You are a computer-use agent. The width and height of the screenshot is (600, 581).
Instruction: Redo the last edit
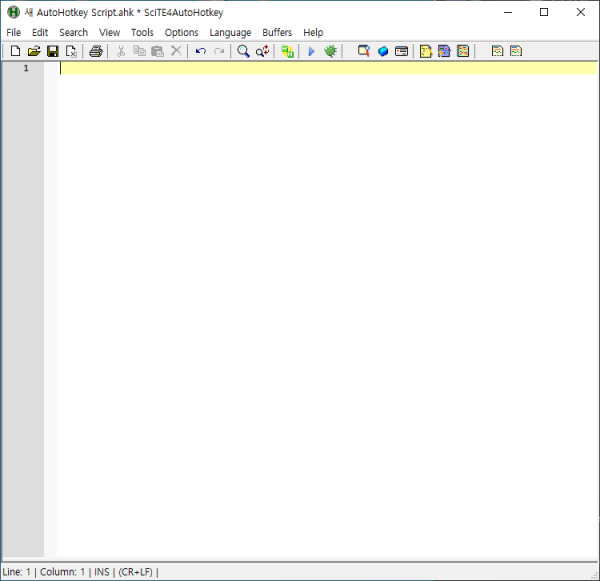coord(219,51)
